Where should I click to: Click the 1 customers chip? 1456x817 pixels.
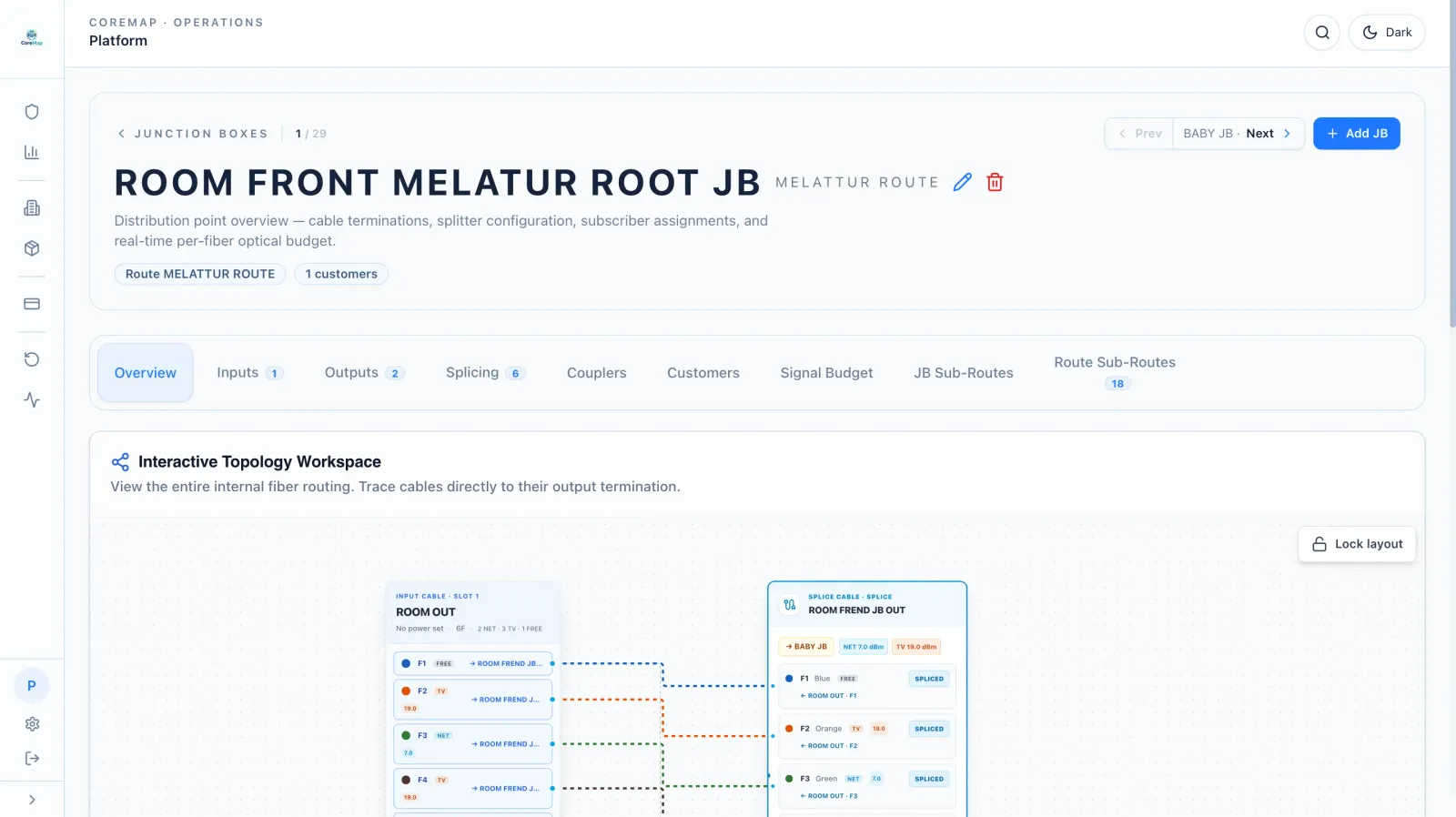[341, 274]
